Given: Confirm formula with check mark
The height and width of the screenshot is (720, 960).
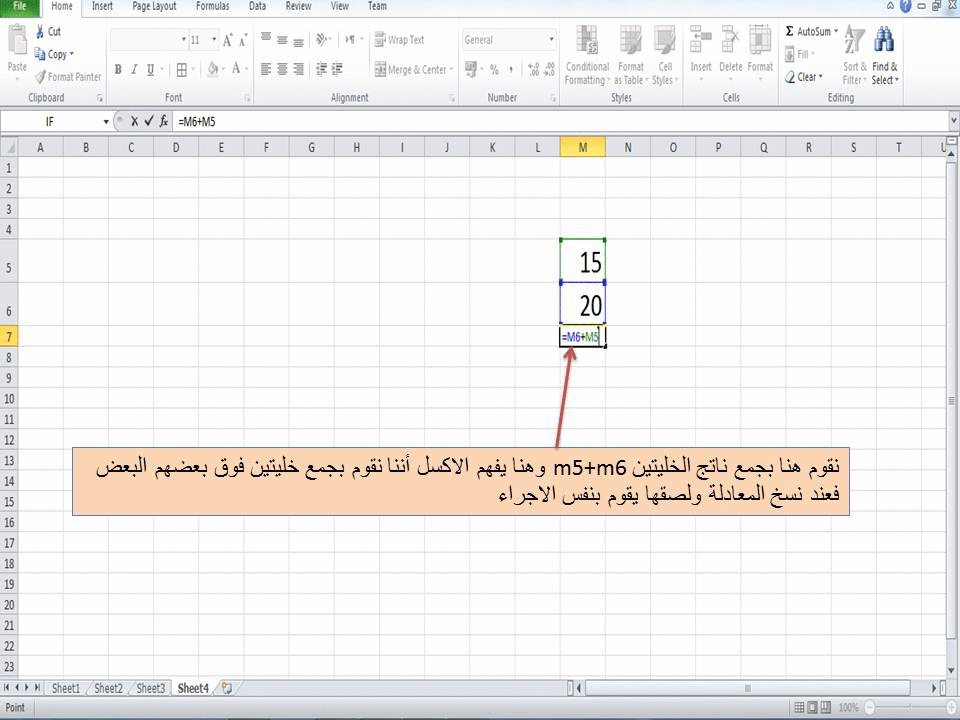Looking at the screenshot, I should click(x=149, y=122).
